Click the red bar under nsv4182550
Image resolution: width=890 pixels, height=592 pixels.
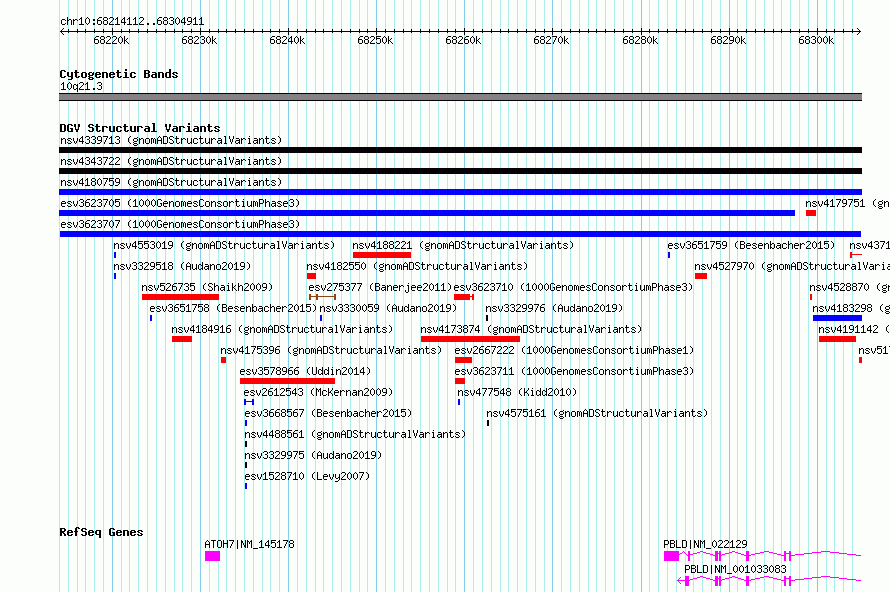click(312, 276)
